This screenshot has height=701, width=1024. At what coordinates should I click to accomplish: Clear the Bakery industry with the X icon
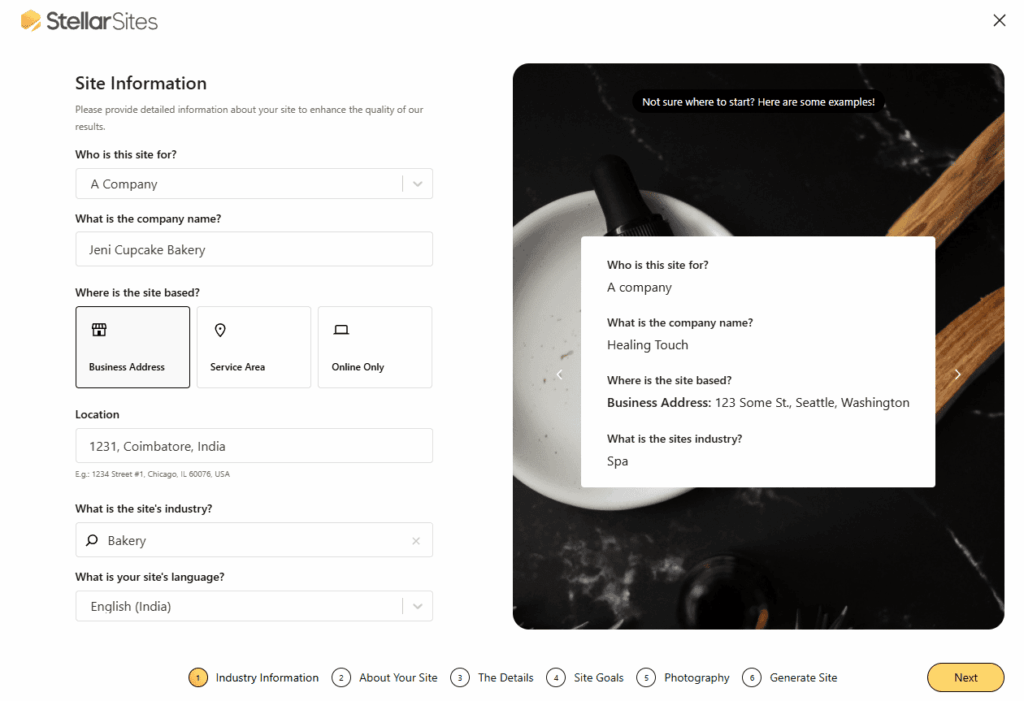tap(416, 540)
